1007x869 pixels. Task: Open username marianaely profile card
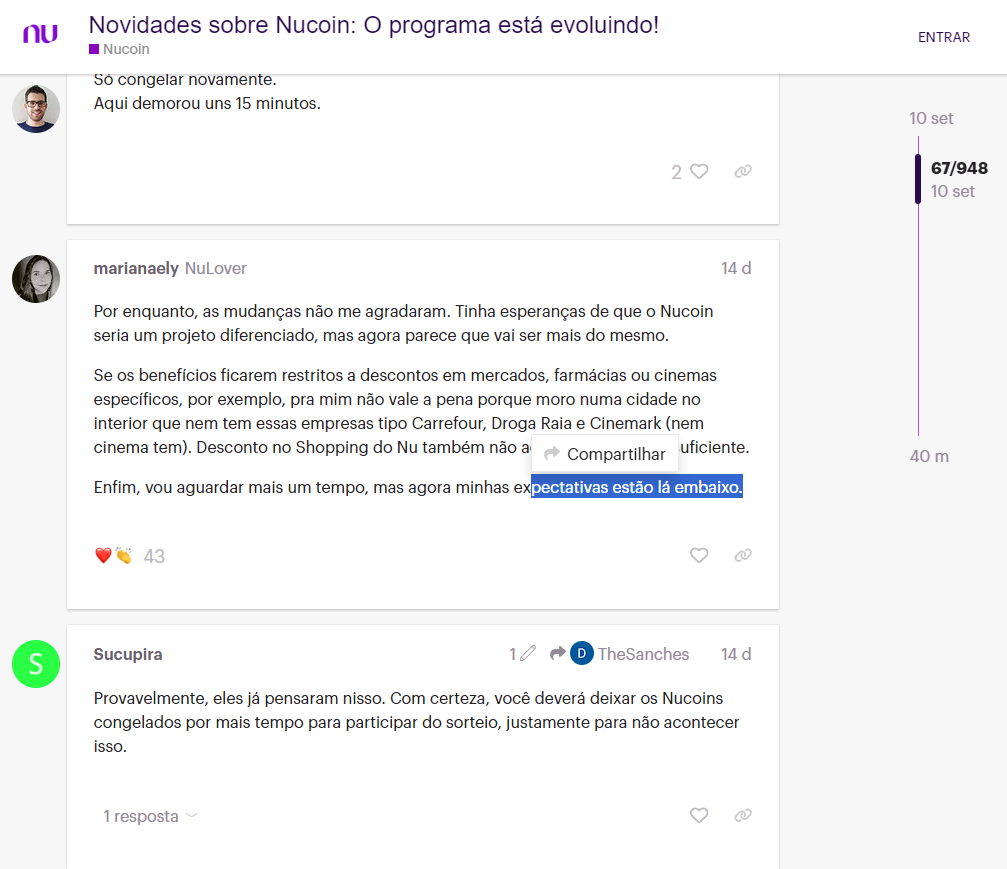136,268
